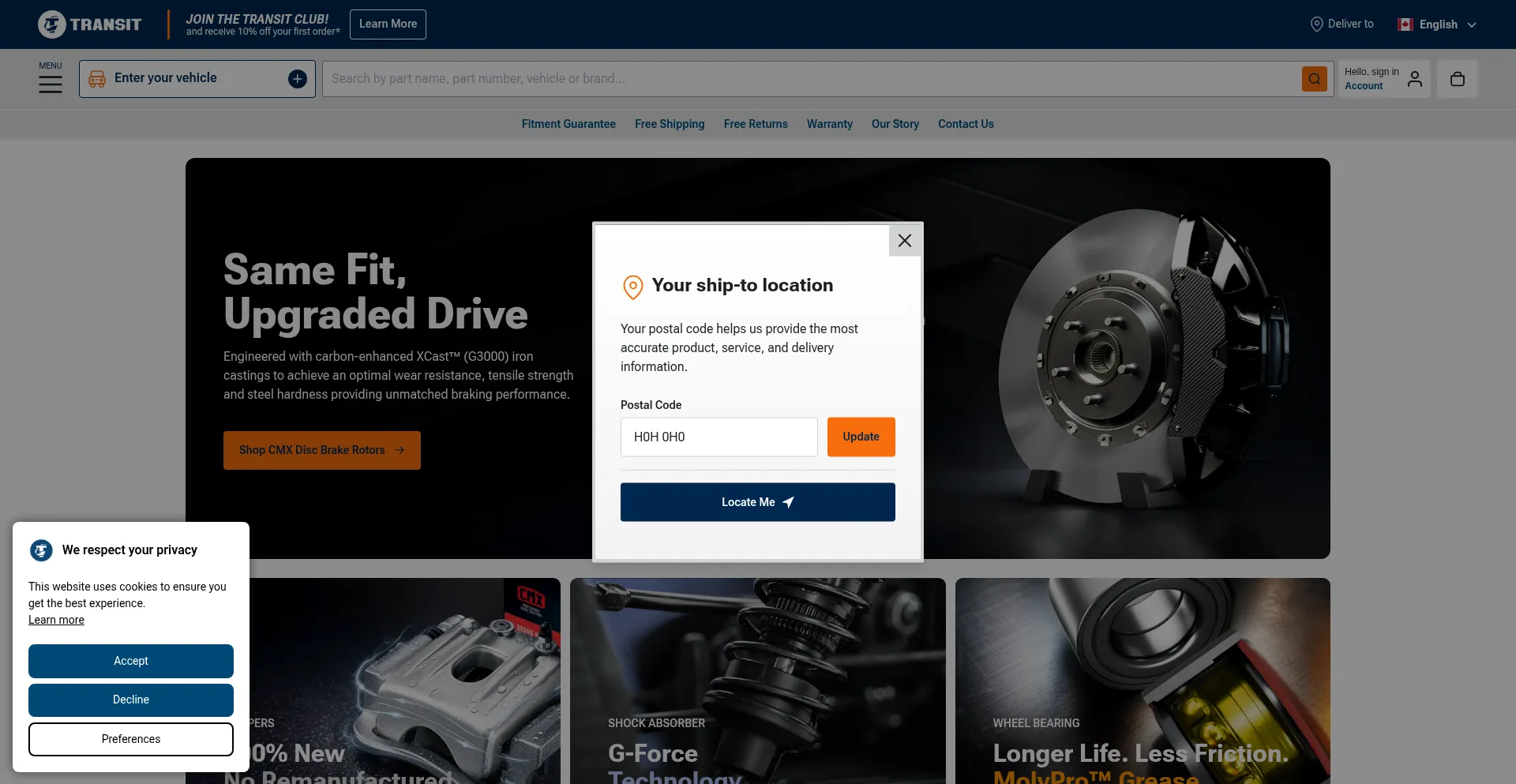The width and height of the screenshot is (1516, 784).
Task: Open the account person icon
Action: pyautogui.click(x=1415, y=79)
